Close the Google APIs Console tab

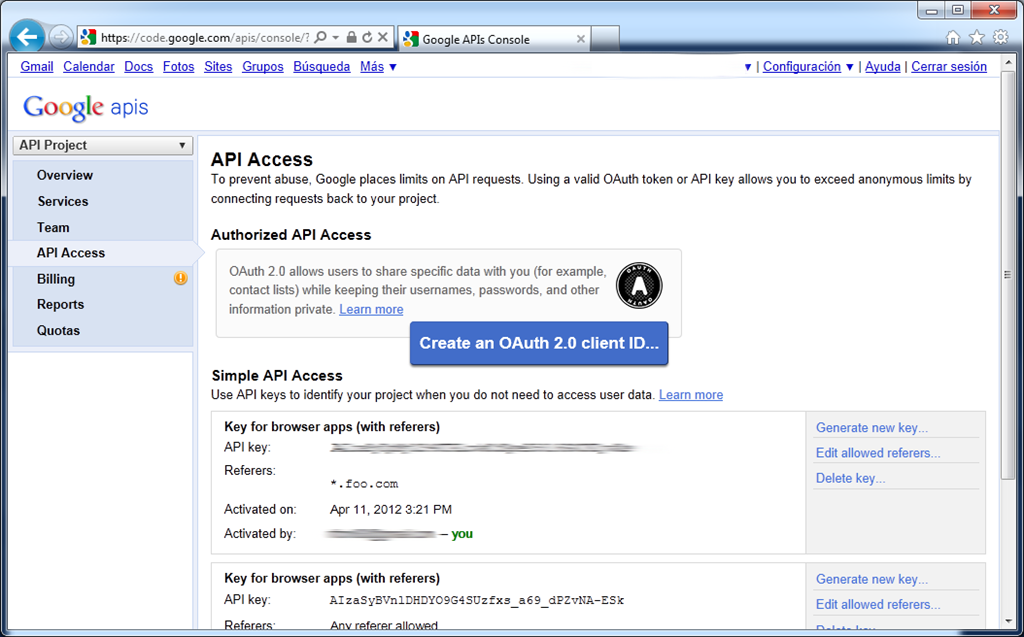(x=581, y=39)
